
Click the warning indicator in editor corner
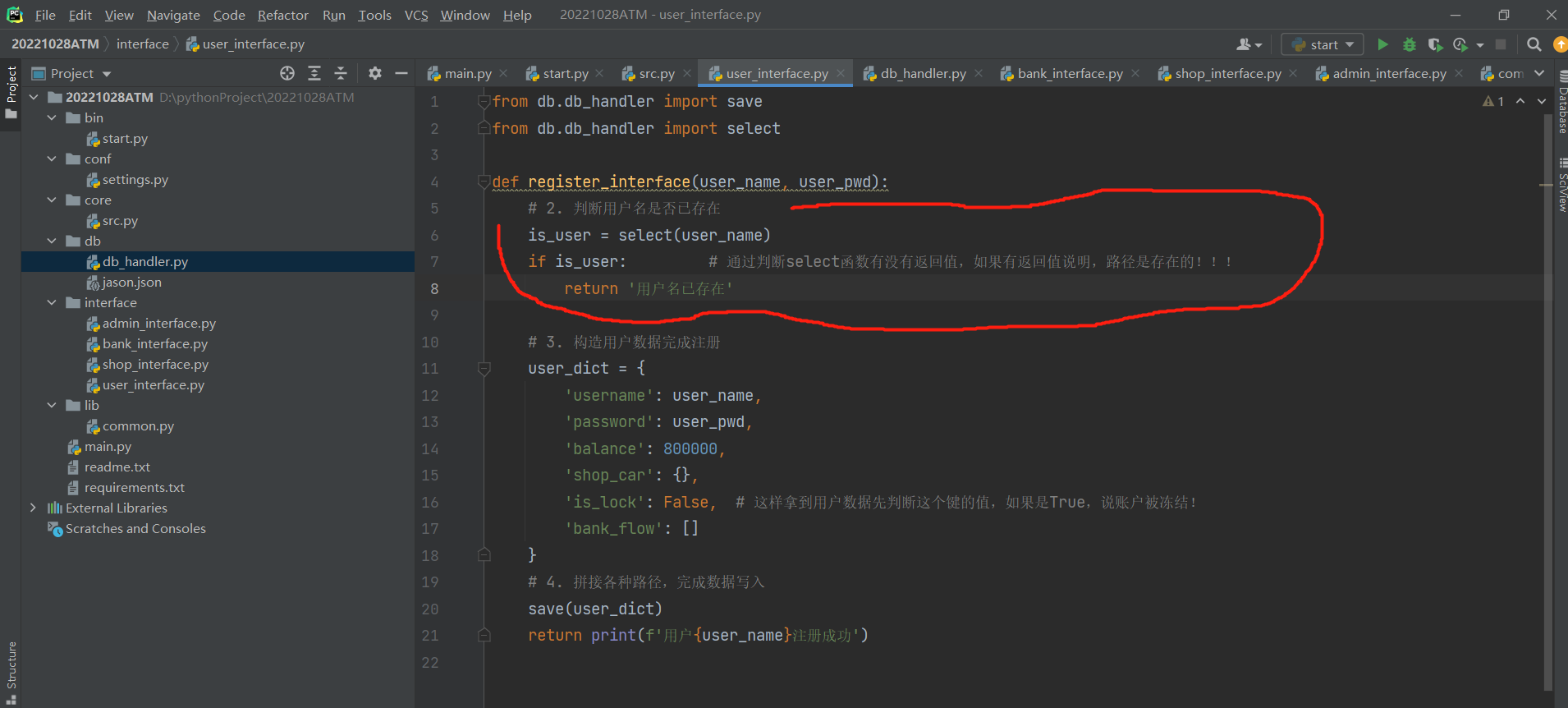tap(1493, 101)
